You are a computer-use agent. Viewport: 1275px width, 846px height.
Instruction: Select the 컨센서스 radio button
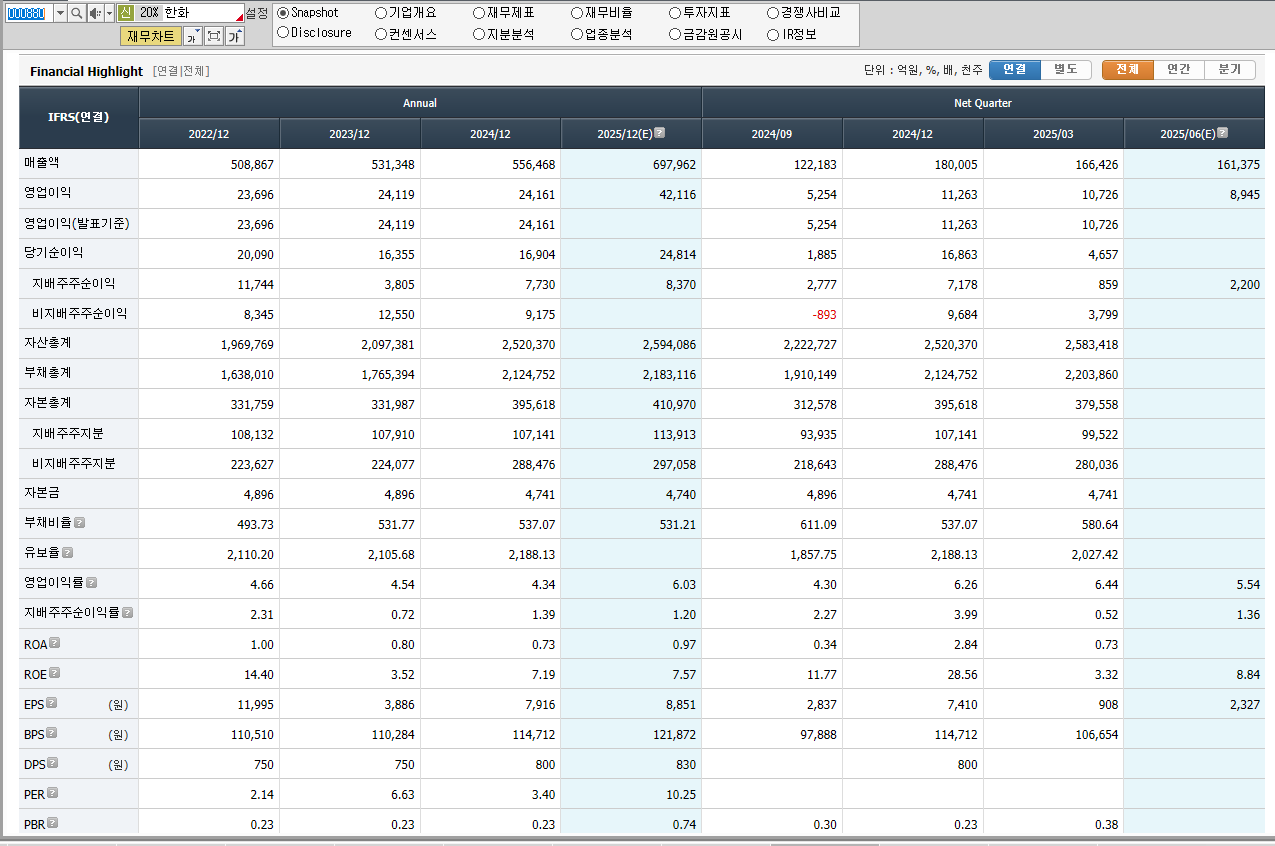coord(381,34)
